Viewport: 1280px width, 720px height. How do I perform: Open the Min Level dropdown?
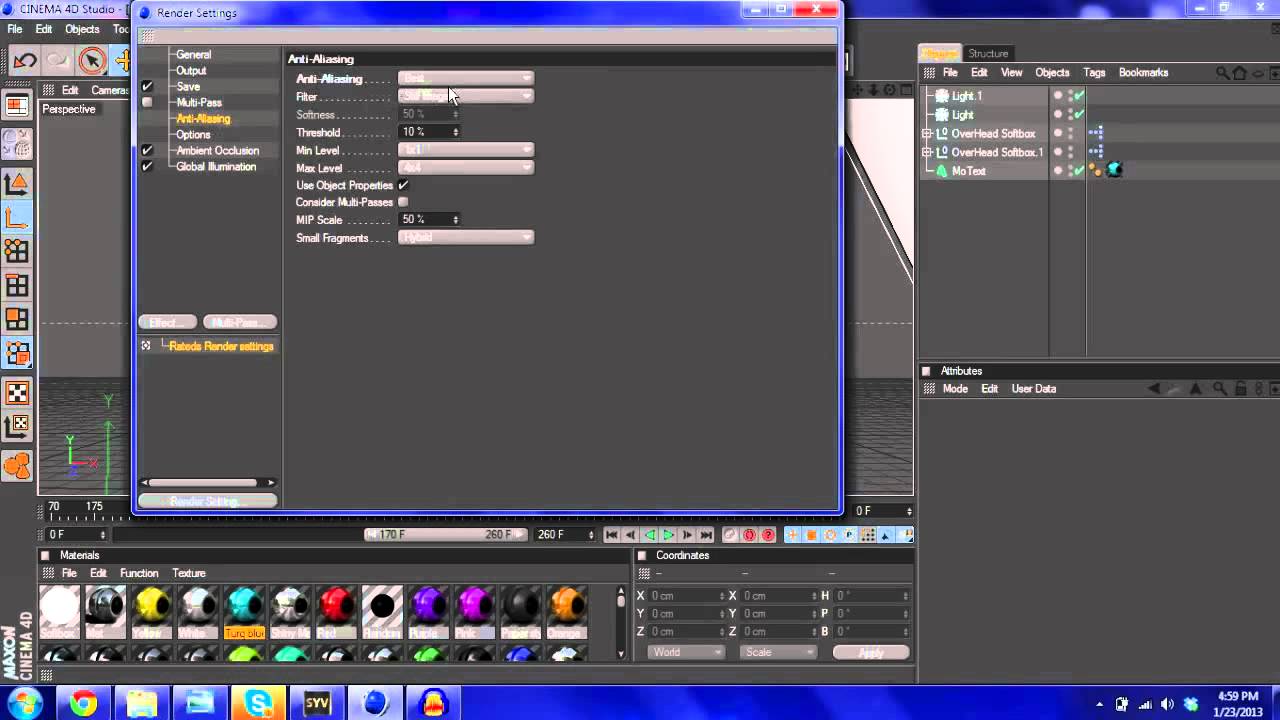click(x=466, y=150)
